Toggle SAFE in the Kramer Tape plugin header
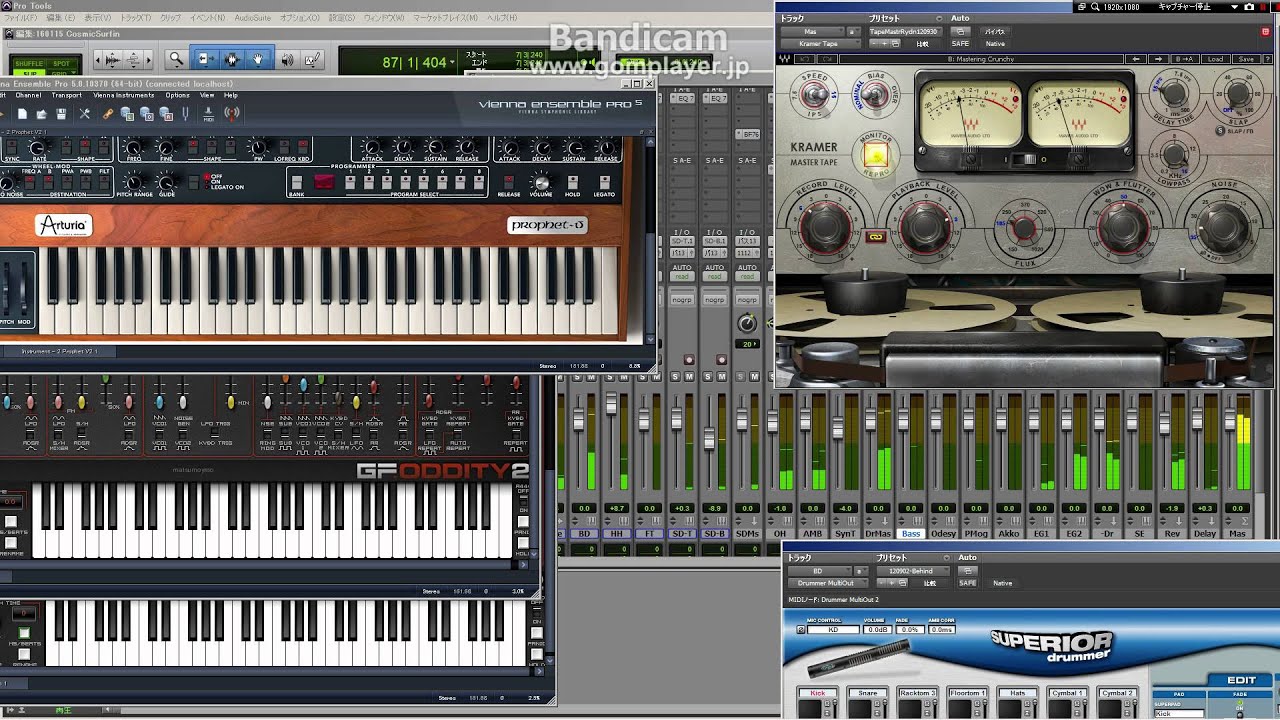Screen dimensions: 1280x720 [960, 44]
